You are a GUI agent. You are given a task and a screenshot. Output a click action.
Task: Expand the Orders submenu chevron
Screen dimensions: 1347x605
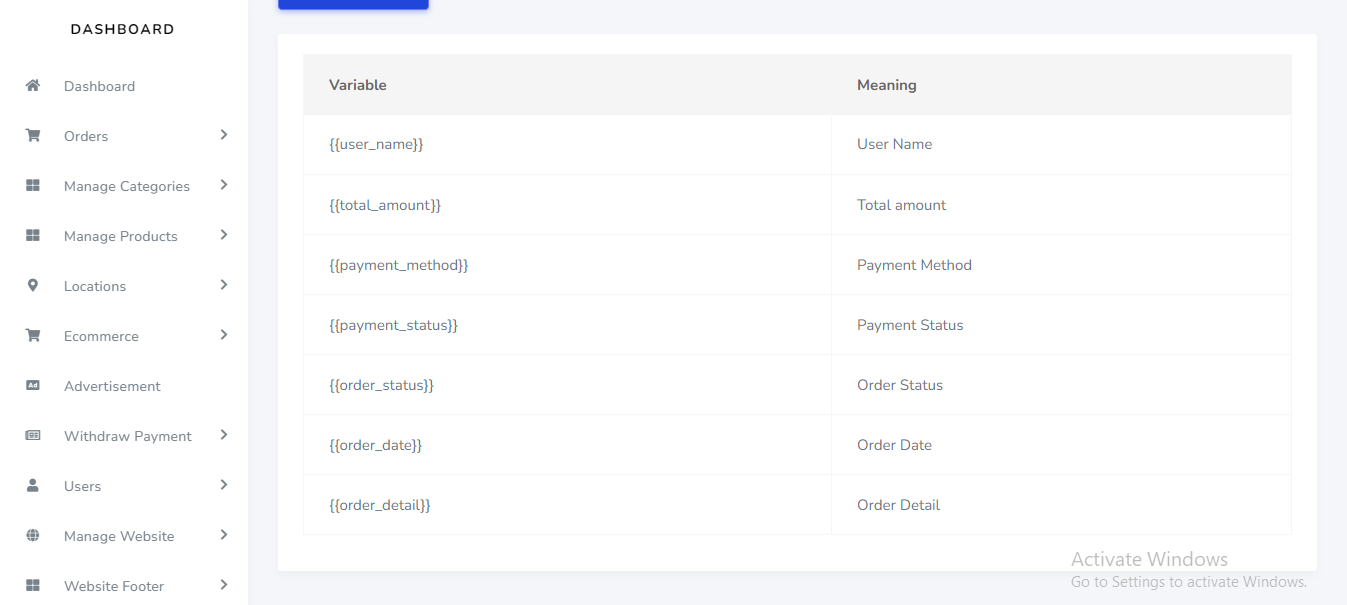tap(224, 135)
